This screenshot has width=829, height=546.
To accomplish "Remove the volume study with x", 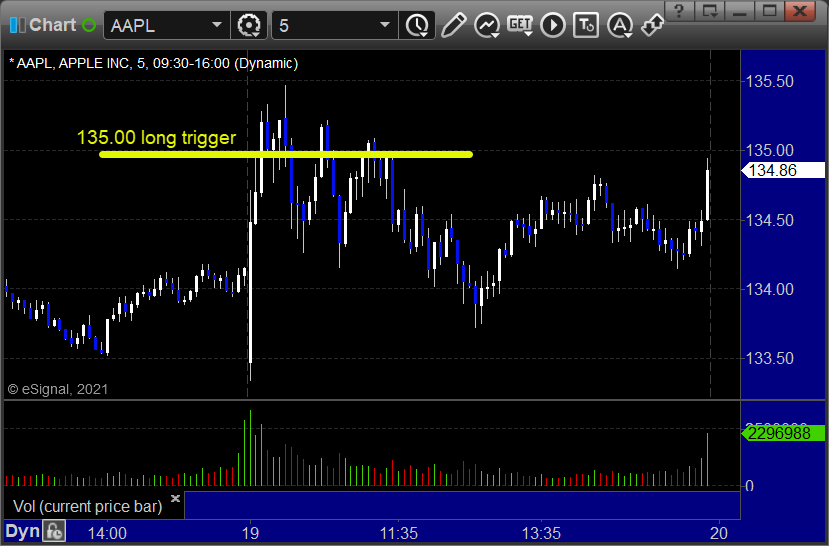I will tap(176, 498).
